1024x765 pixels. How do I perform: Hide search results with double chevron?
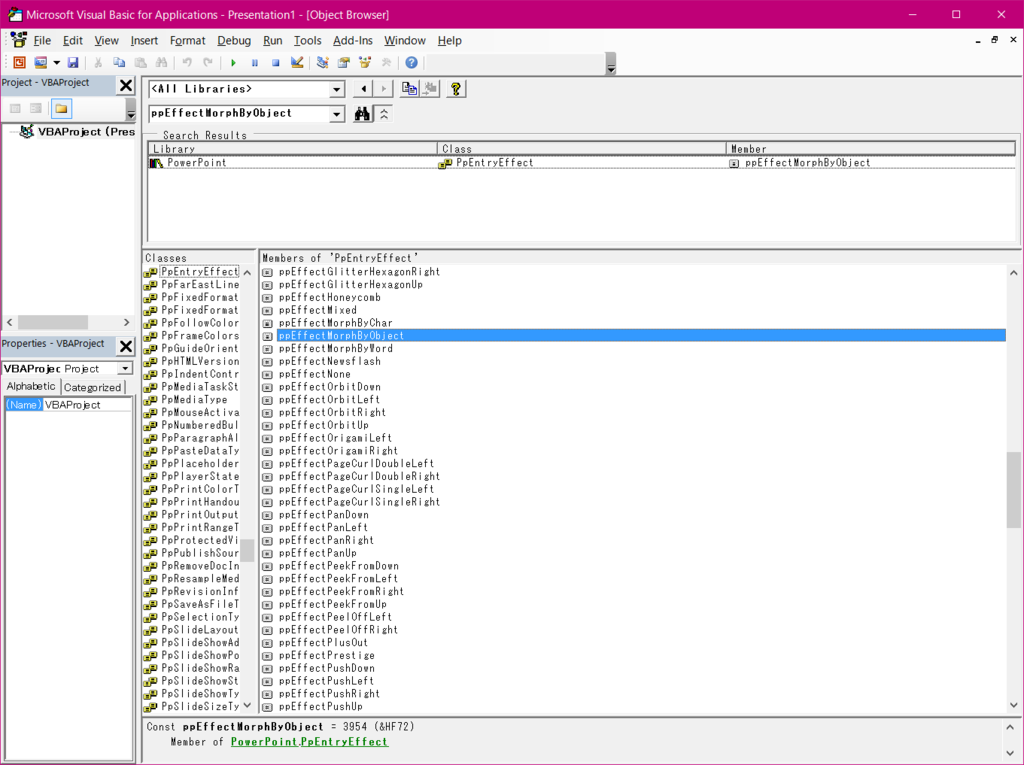(x=384, y=114)
